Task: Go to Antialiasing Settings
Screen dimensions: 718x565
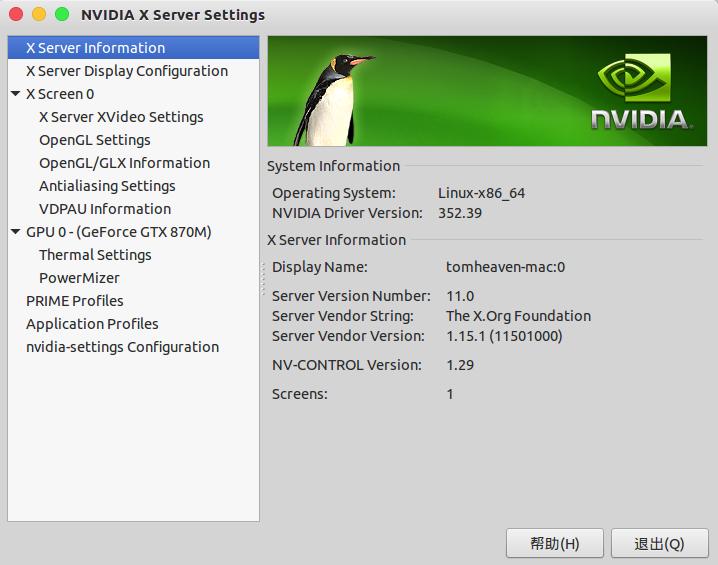Action: [x=107, y=186]
